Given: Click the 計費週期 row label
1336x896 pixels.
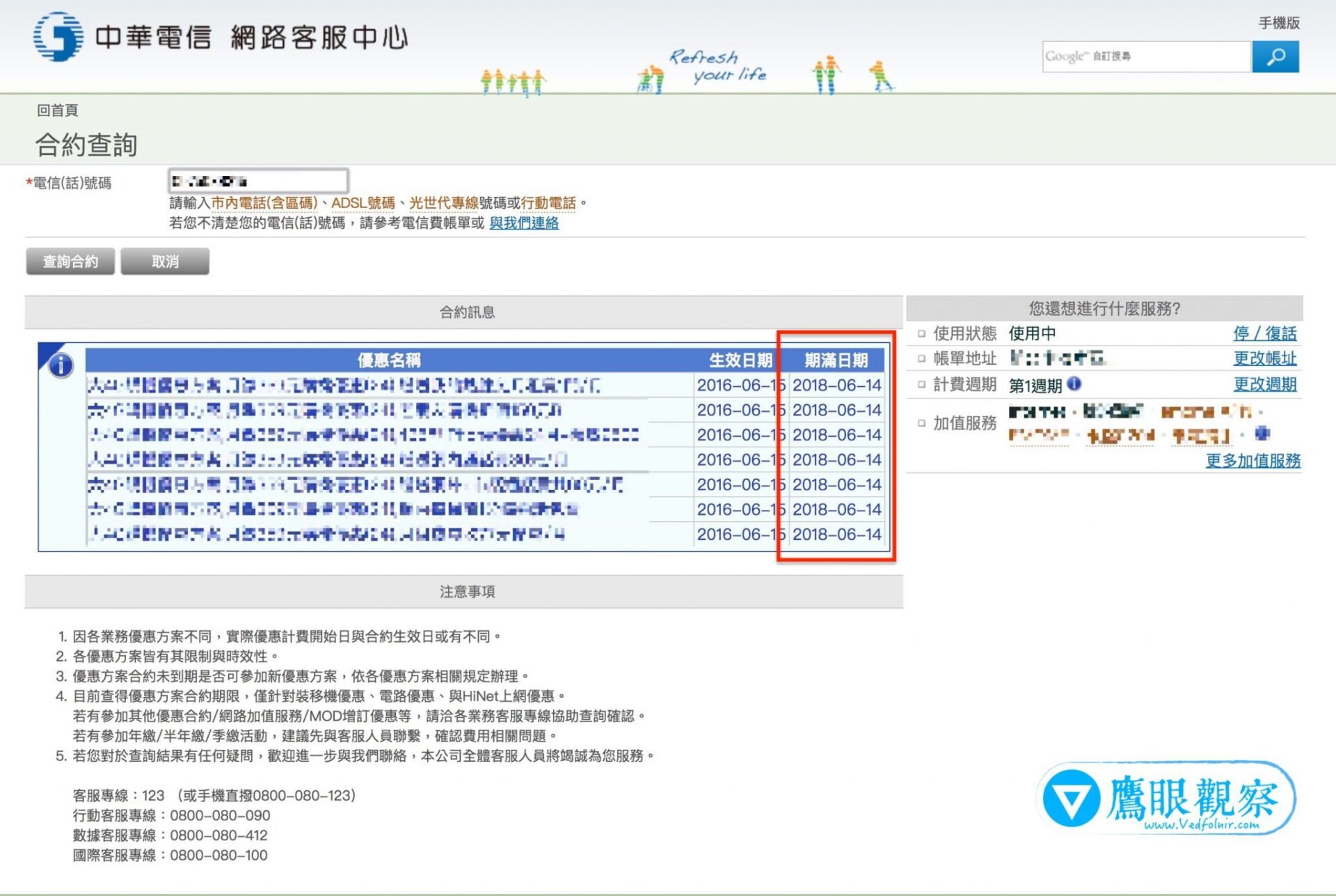Looking at the screenshot, I should [x=964, y=384].
